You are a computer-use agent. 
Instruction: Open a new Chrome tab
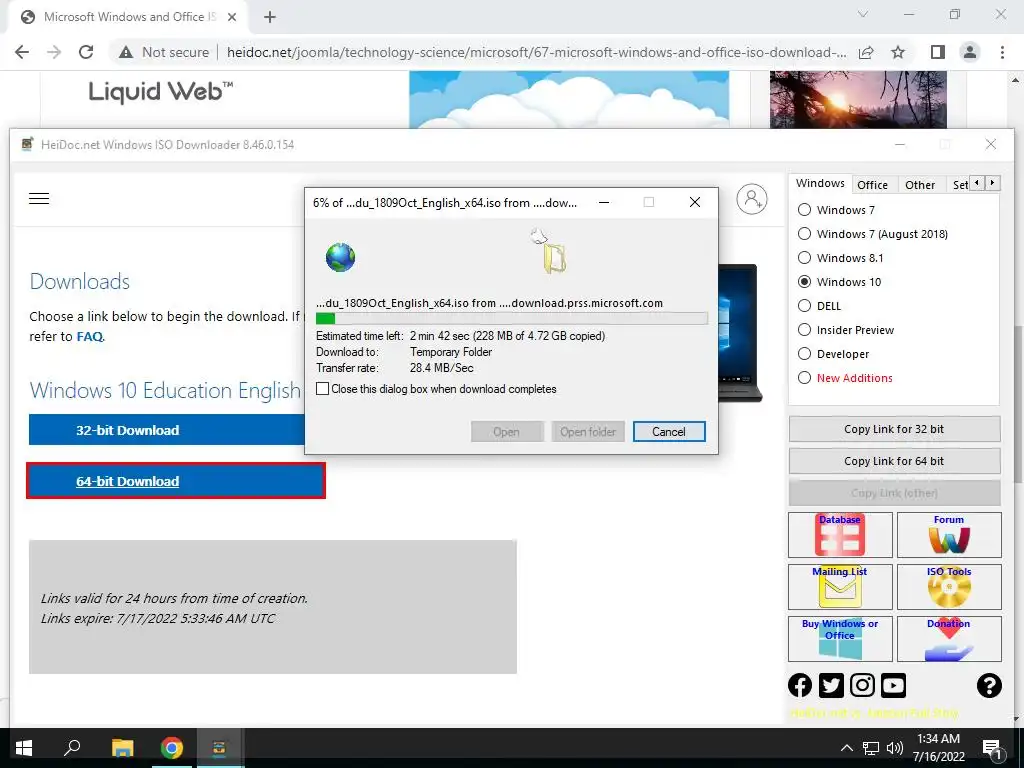coord(270,17)
